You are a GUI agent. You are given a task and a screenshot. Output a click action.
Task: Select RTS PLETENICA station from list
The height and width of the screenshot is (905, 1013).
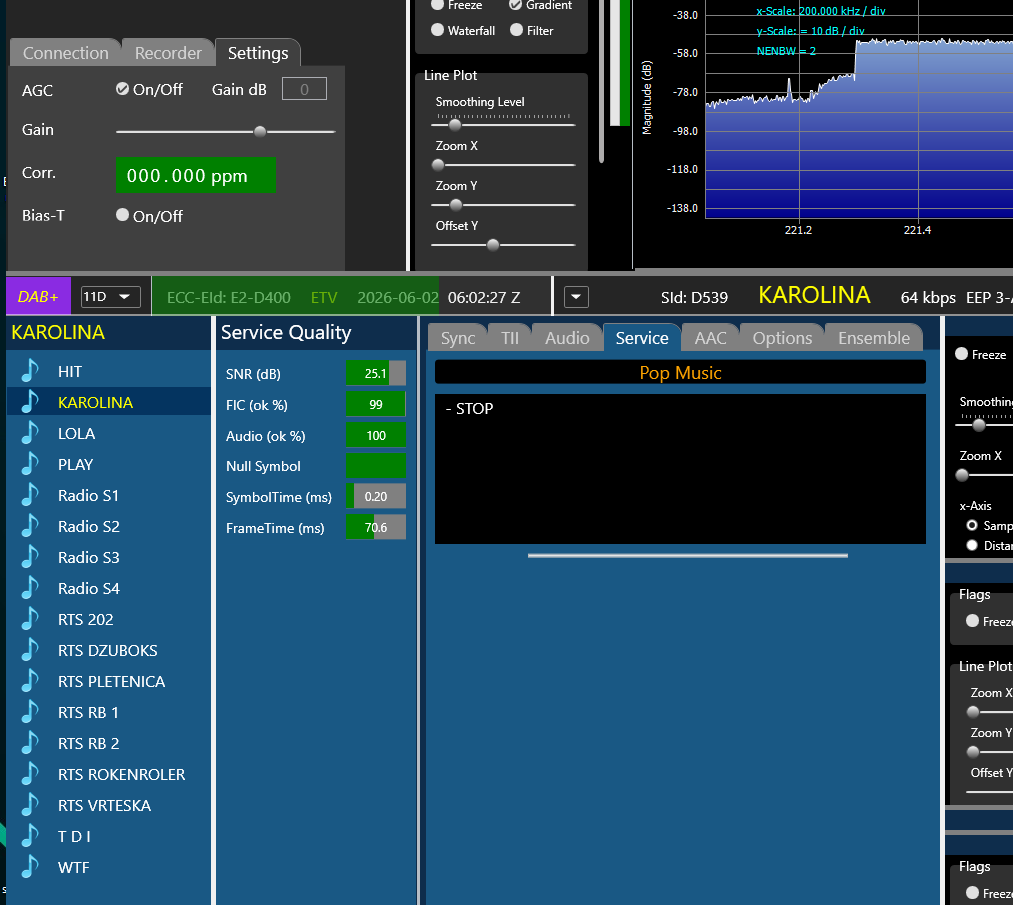tap(109, 681)
